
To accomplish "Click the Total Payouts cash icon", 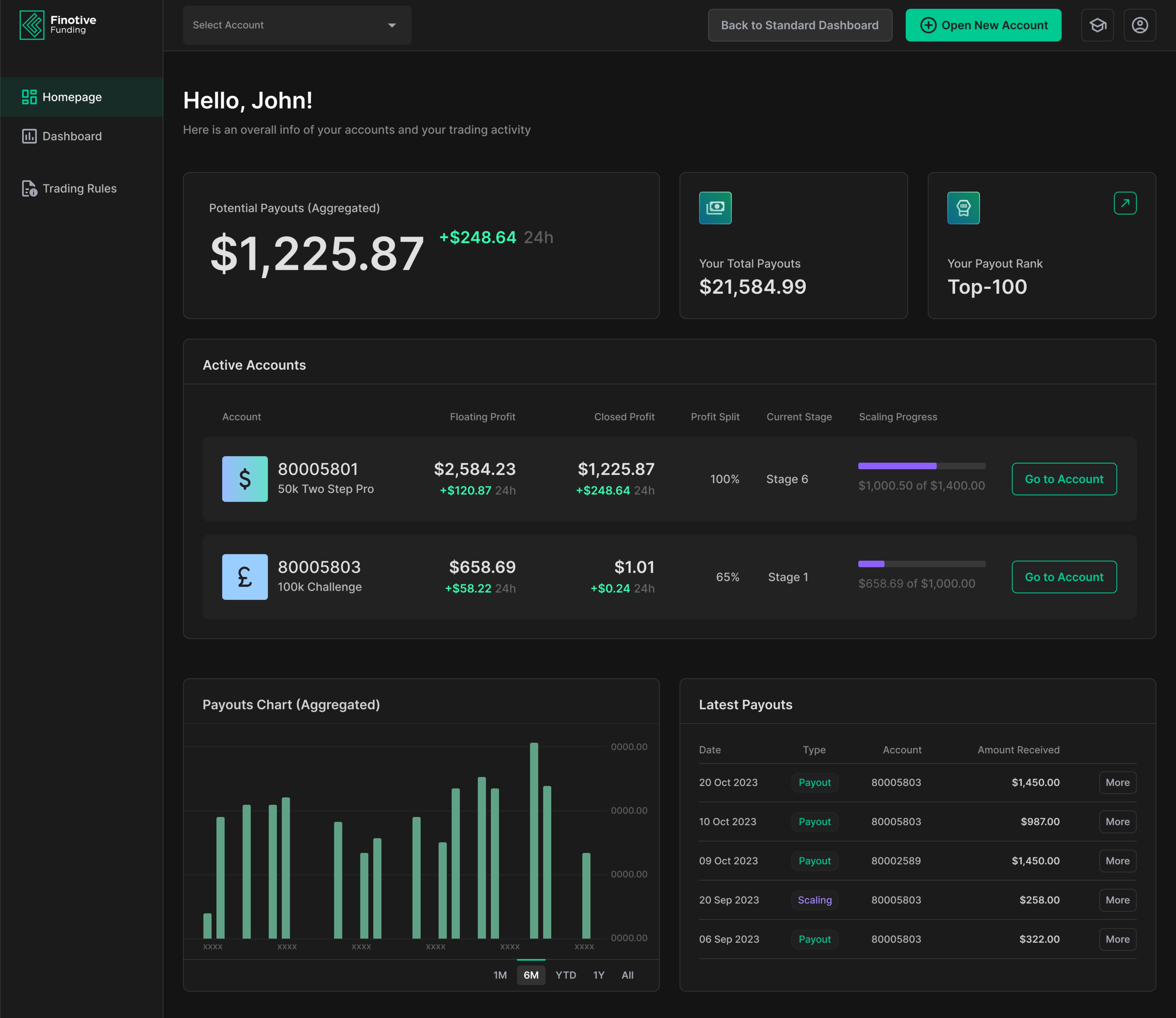I will (715, 208).
